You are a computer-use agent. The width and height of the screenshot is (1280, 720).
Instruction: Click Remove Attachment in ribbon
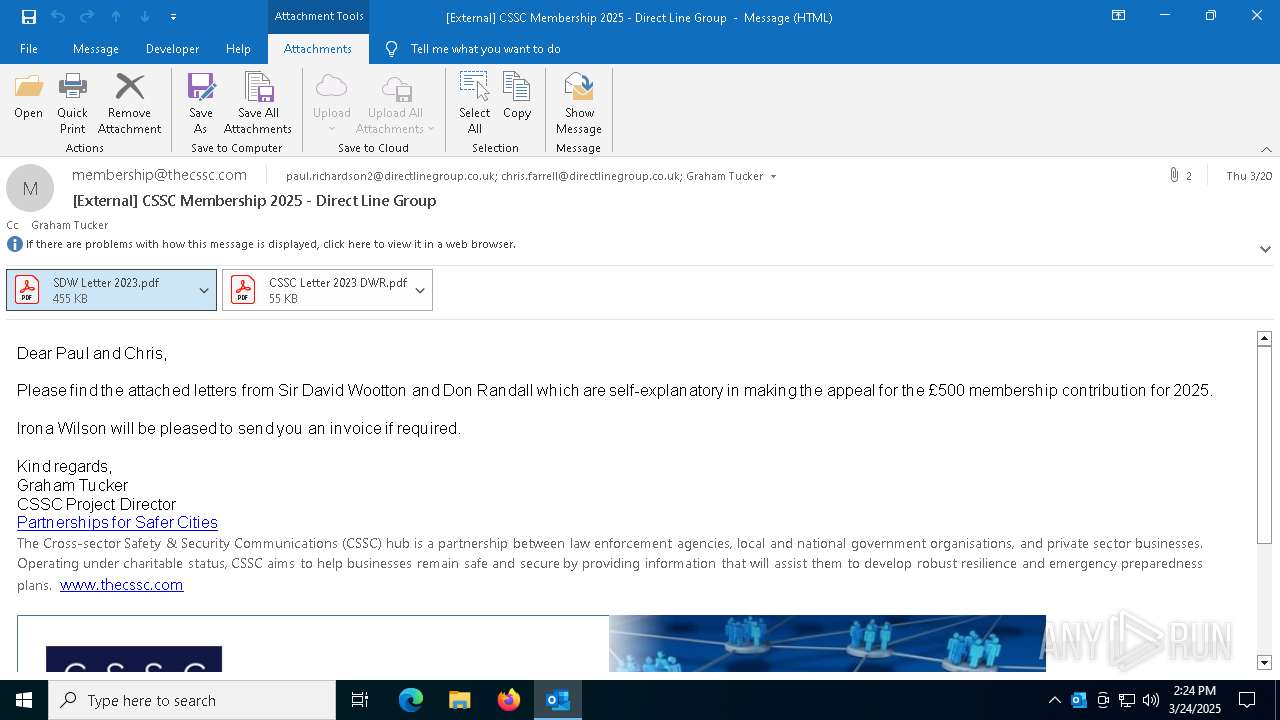(x=129, y=104)
